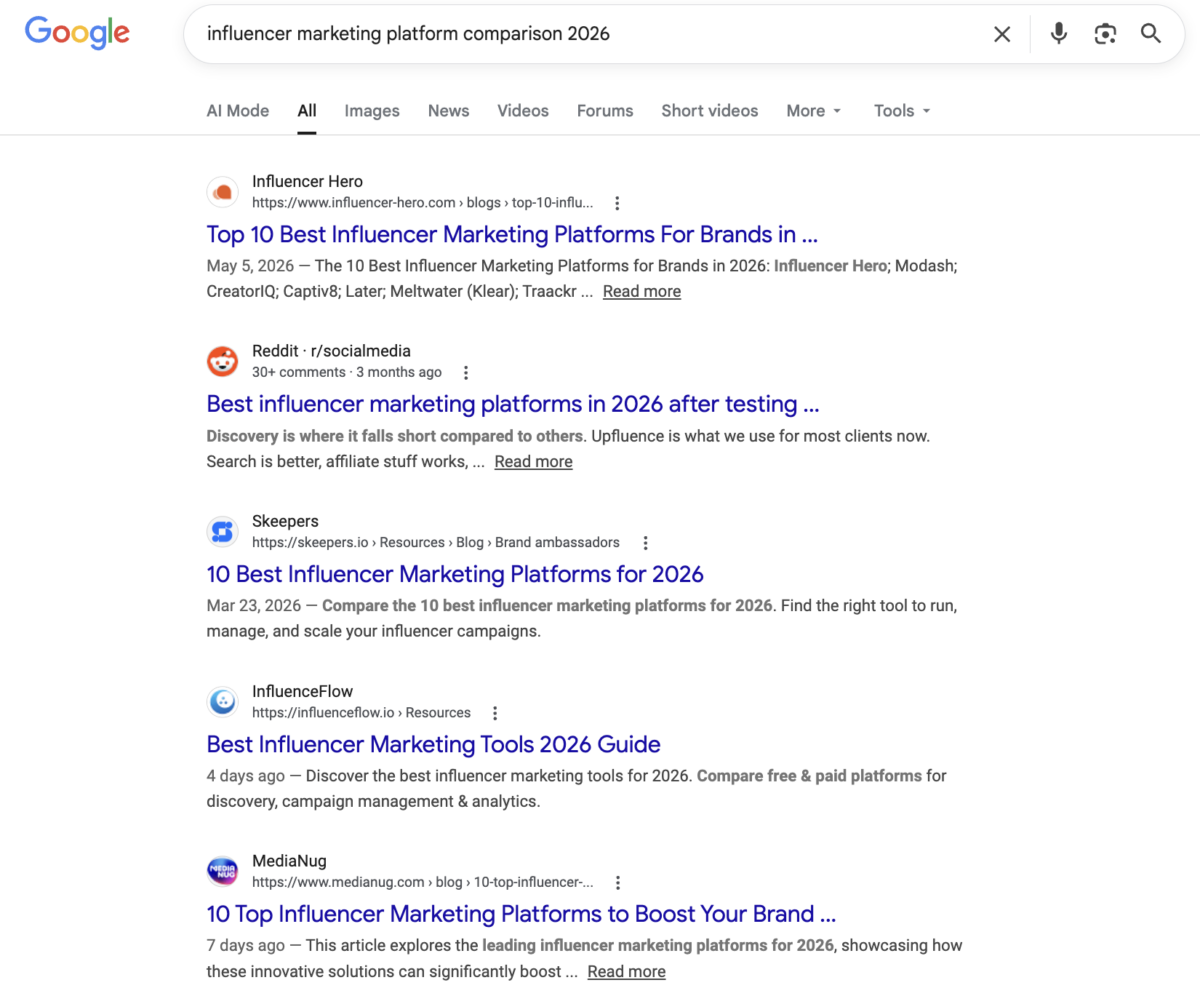Click the Reddit favicon
The image size is (1200, 988).
(223, 362)
